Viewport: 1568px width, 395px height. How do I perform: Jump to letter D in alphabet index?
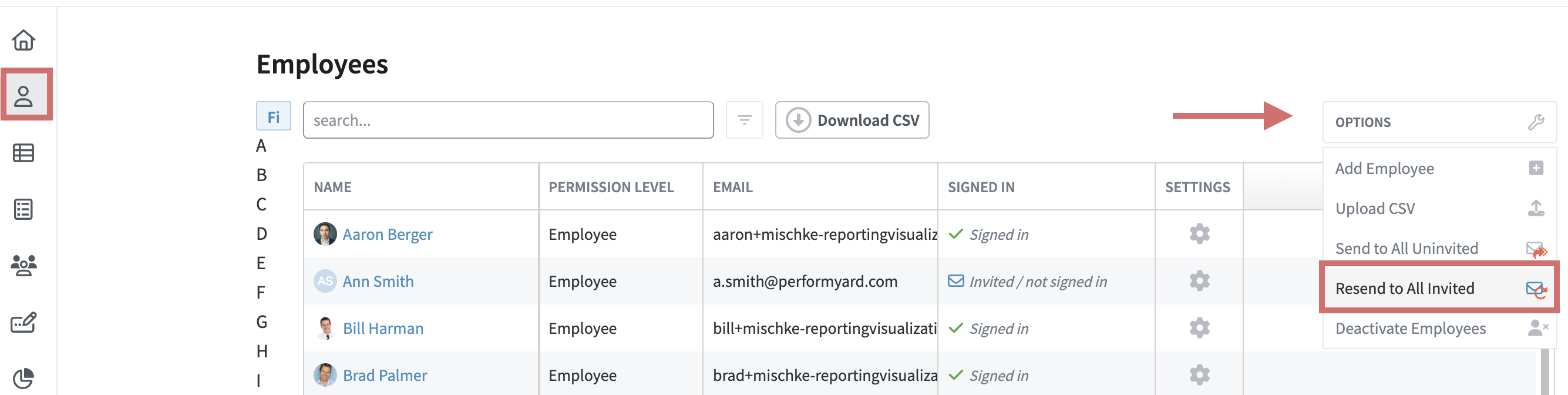tap(262, 233)
